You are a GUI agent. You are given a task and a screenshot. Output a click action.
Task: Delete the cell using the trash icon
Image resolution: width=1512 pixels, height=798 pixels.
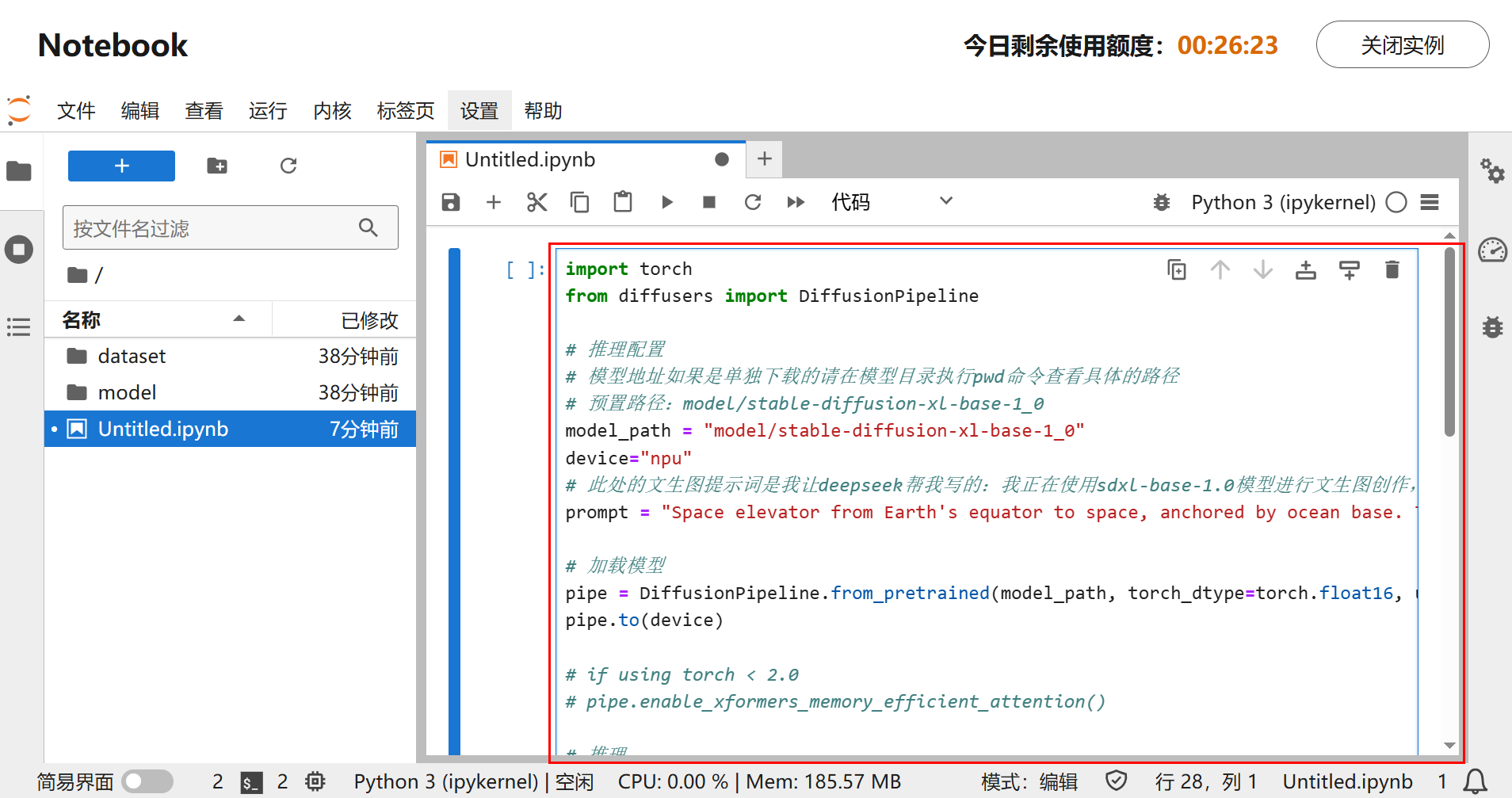tap(1392, 270)
